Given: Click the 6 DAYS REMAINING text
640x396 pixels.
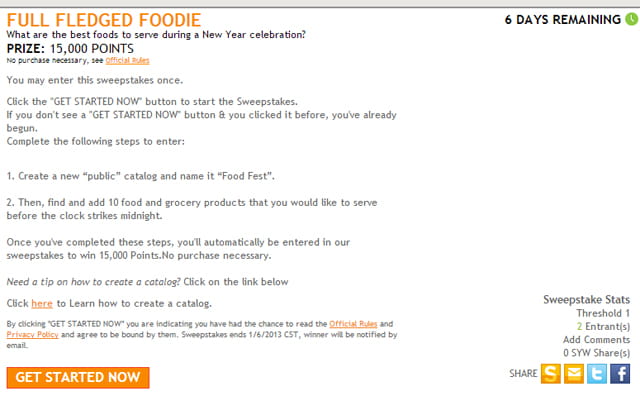Looking at the screenshot, I should click(563, 20).
